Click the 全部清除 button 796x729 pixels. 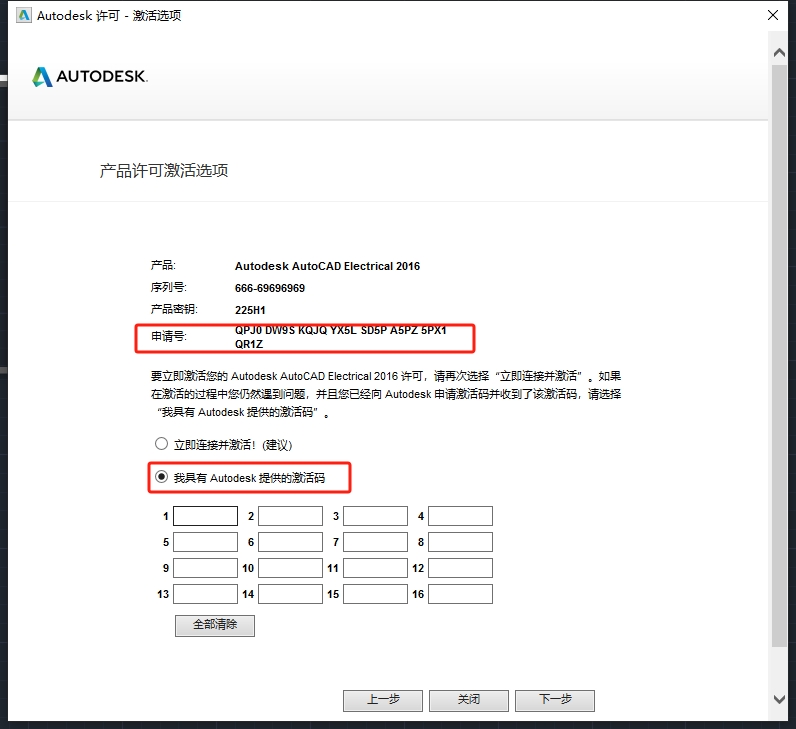pos(215,625)
